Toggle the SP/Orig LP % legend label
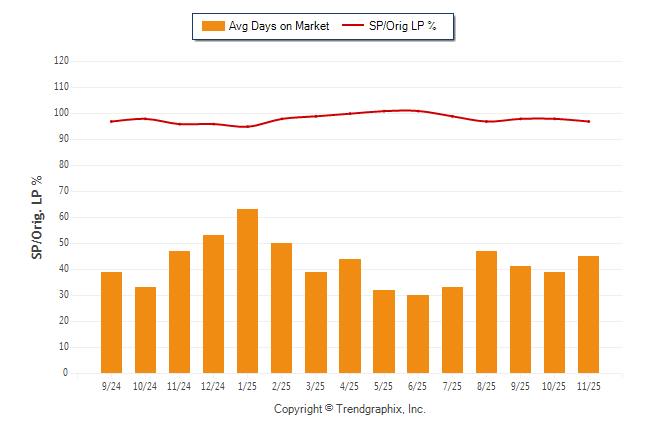 point(403,26)
